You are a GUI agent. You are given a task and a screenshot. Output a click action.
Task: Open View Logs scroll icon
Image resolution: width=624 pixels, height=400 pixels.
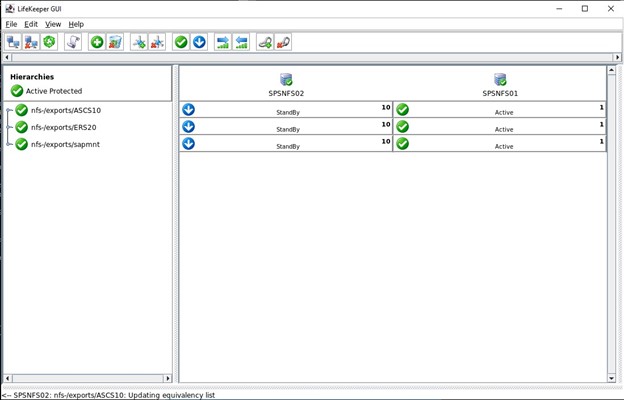tap(73, 42)
